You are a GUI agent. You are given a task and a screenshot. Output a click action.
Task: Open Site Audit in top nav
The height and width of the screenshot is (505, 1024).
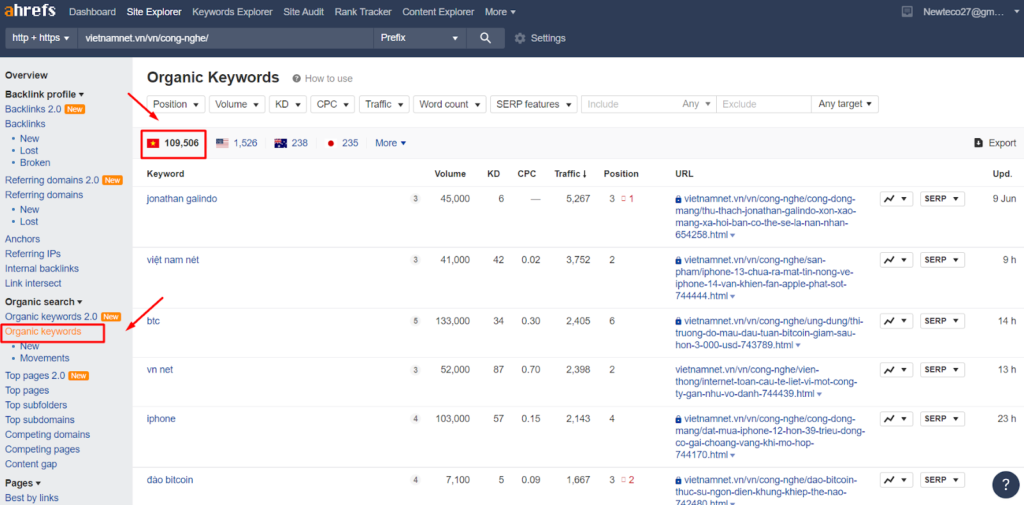(x=305, y=12)
